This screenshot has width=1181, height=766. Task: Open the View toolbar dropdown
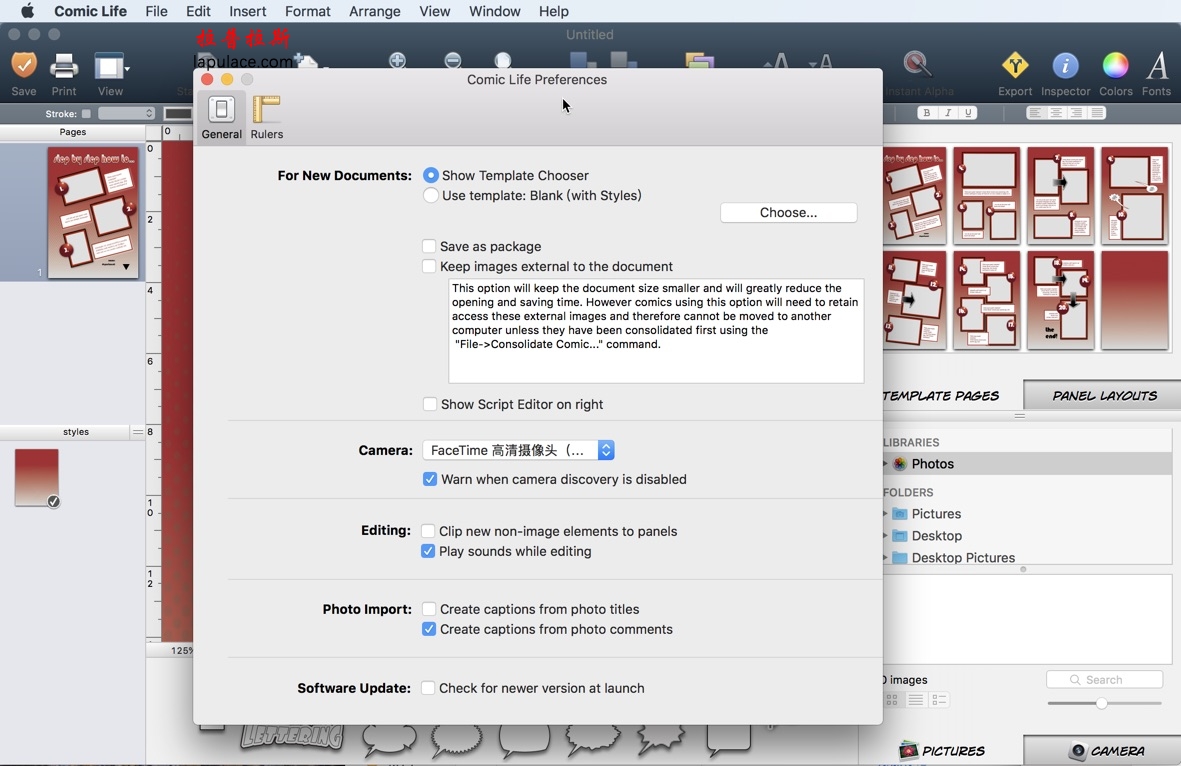(x=111, y=74)
